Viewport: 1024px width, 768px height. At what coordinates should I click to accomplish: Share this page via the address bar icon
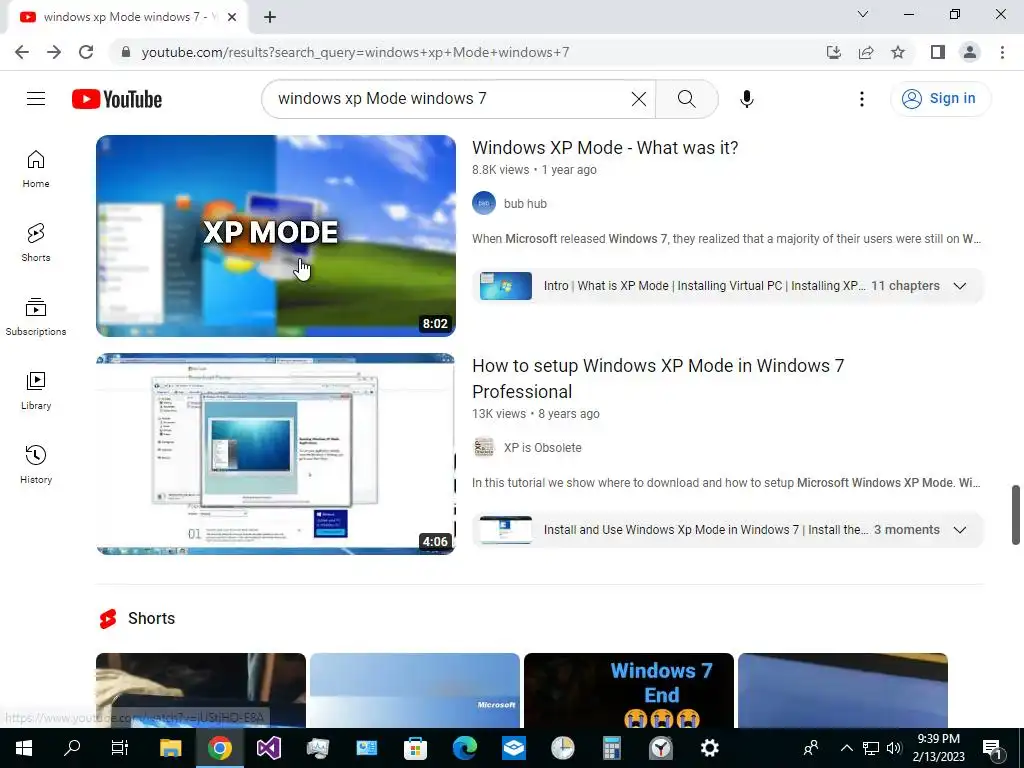(x=866, y=52)
